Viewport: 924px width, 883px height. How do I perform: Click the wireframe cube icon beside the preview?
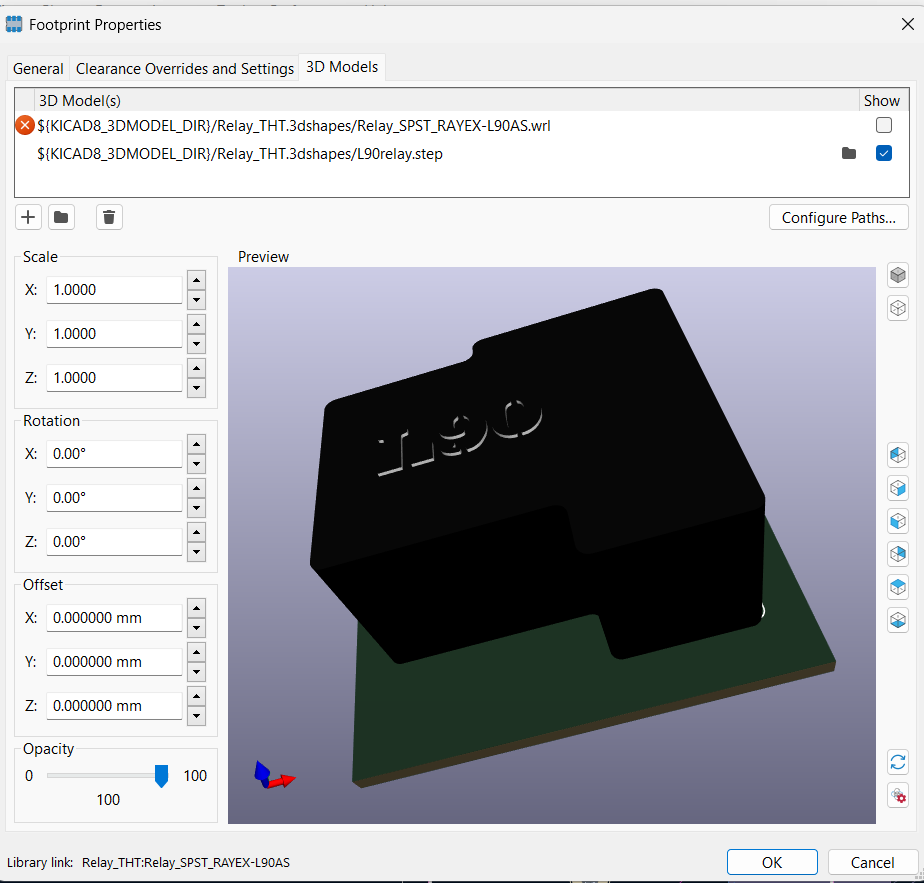[897, 308]
